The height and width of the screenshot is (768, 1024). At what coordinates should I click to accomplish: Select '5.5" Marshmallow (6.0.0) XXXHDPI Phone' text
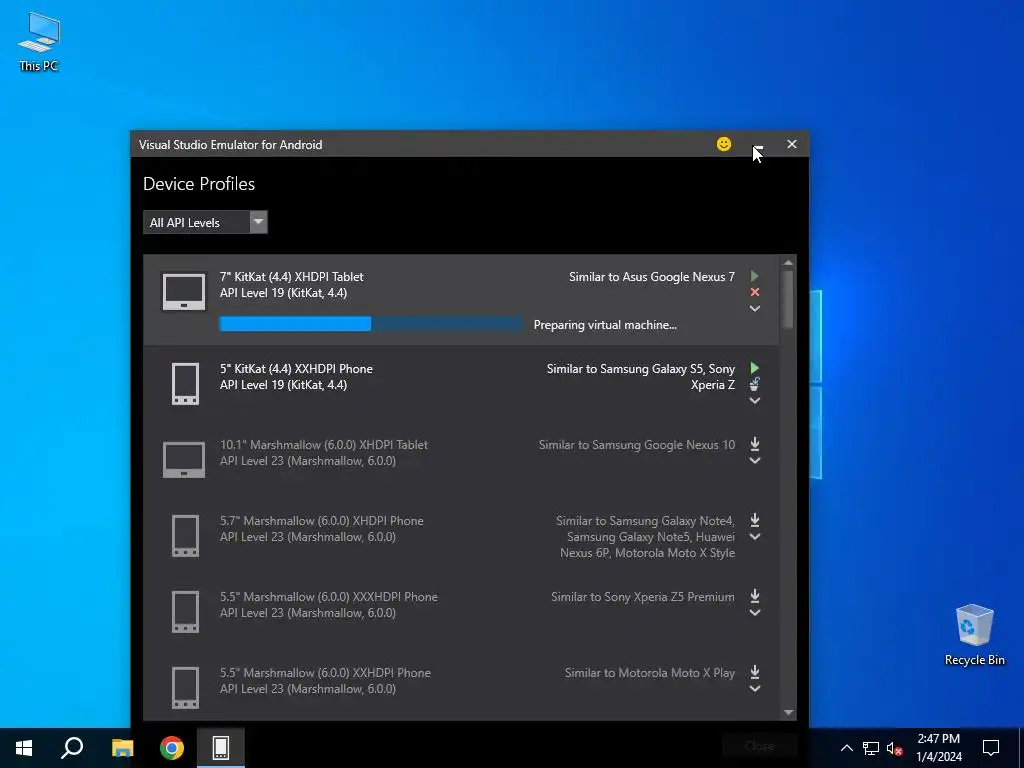click(x=328, y=597)
